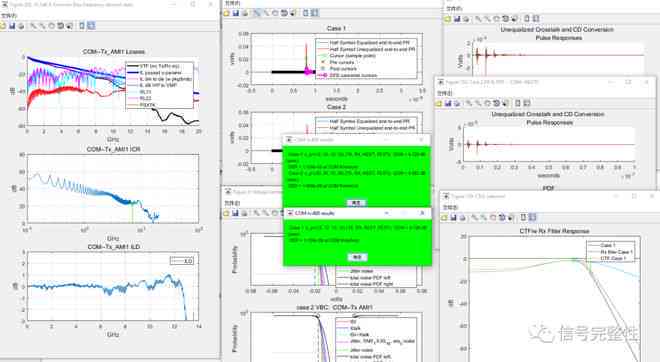Toggle Insert Legend in Rx Filter Response figure toolbar
This screenshot has width=660, height=362.
pyautogui.click(x=533, y=217)
